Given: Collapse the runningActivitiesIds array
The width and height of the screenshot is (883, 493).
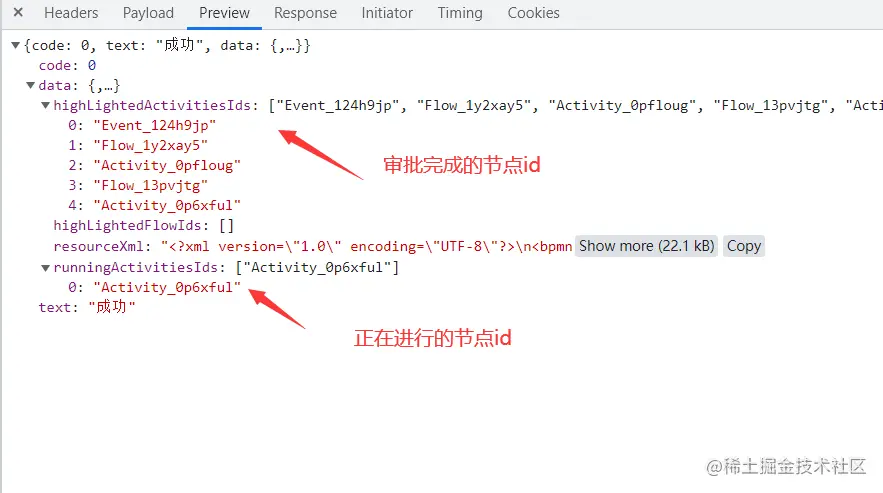Looking at the screenshot, I should pos(46,268).
